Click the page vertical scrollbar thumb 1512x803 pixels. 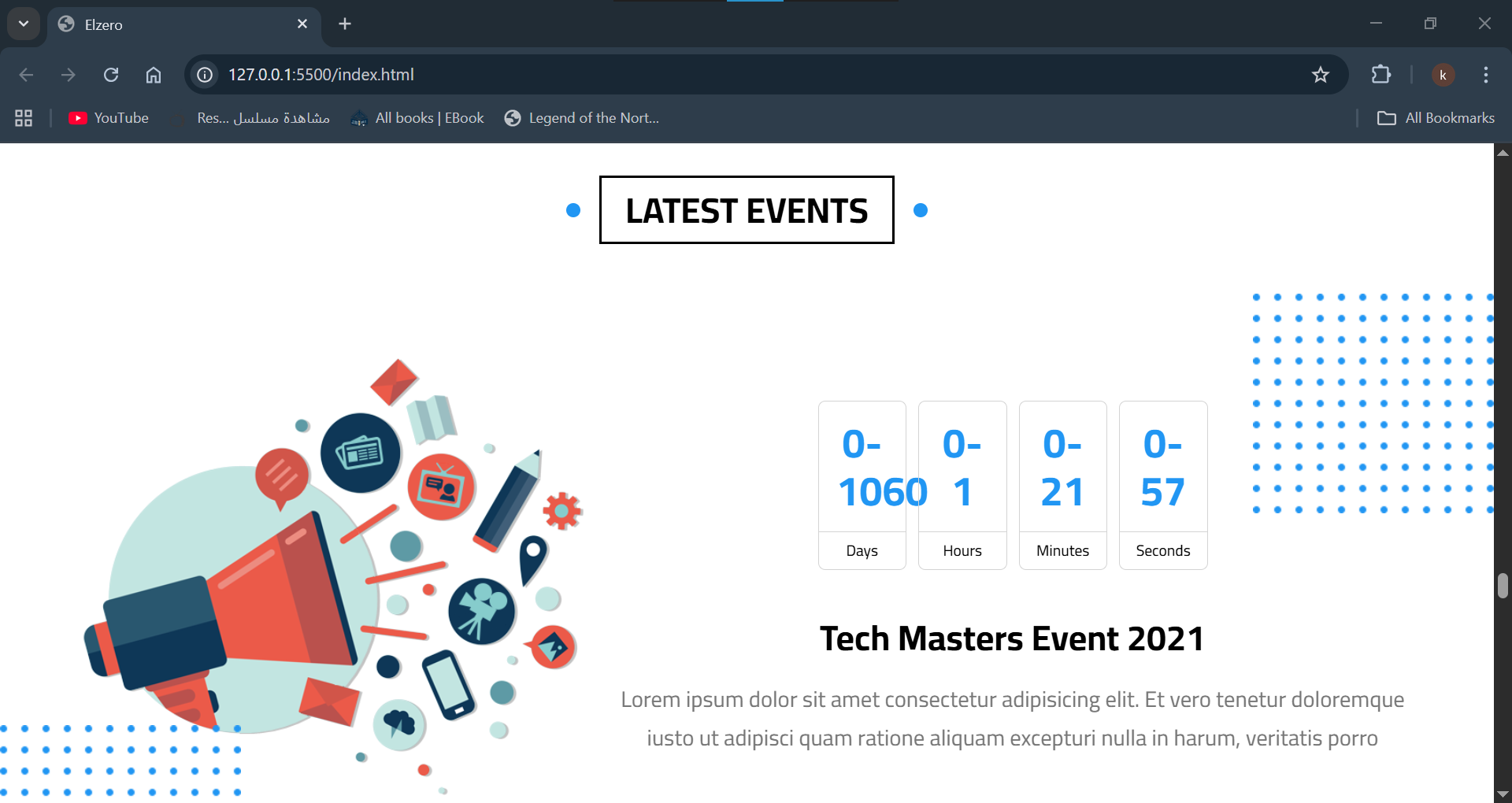pos(1503,586)
